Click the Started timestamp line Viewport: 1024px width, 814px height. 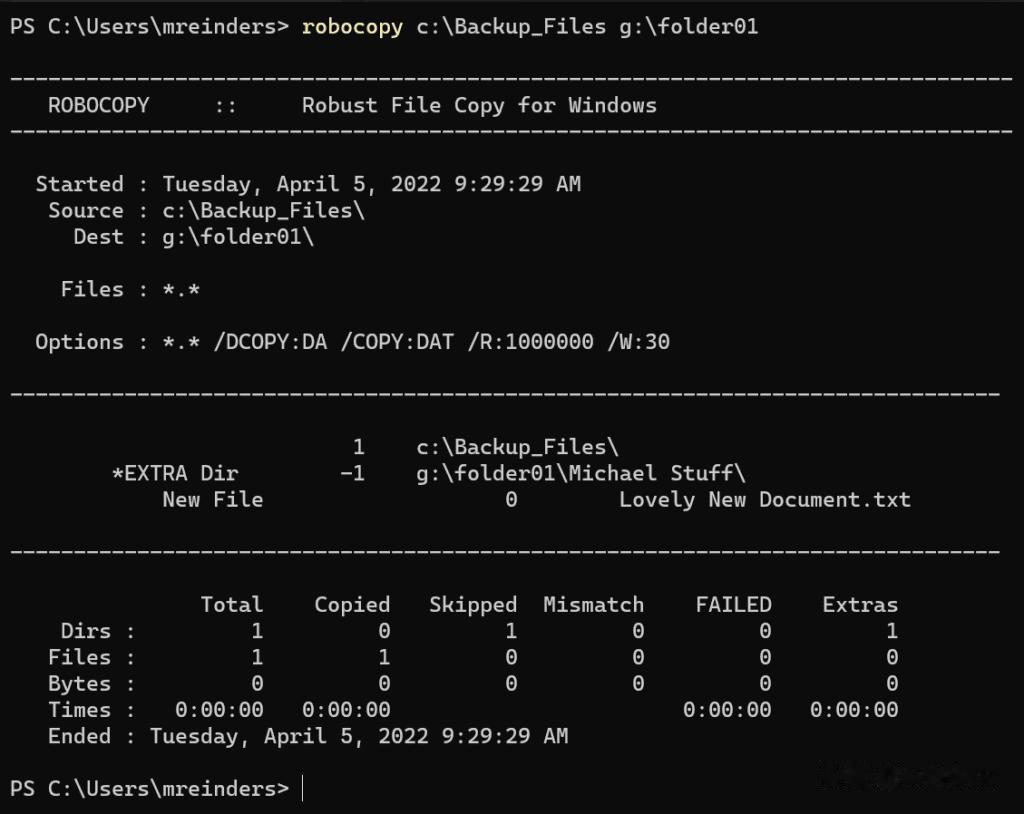[371, 184]
